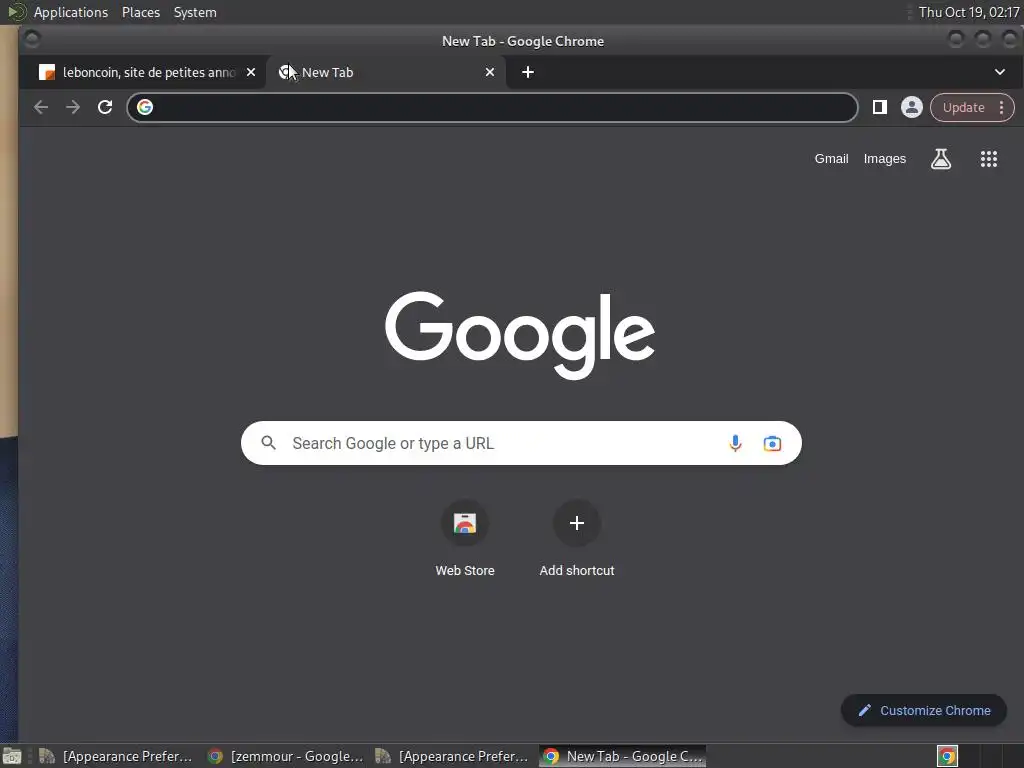Open a new tab with plus
Screen dimensions: 1024x768
[528, 72]
